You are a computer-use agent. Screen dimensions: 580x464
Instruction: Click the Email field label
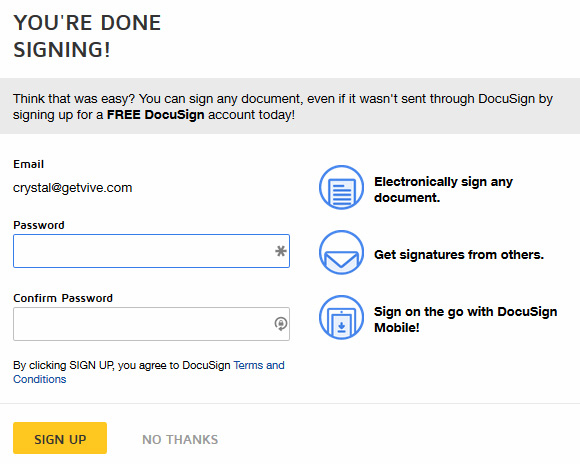pos(28,164)
